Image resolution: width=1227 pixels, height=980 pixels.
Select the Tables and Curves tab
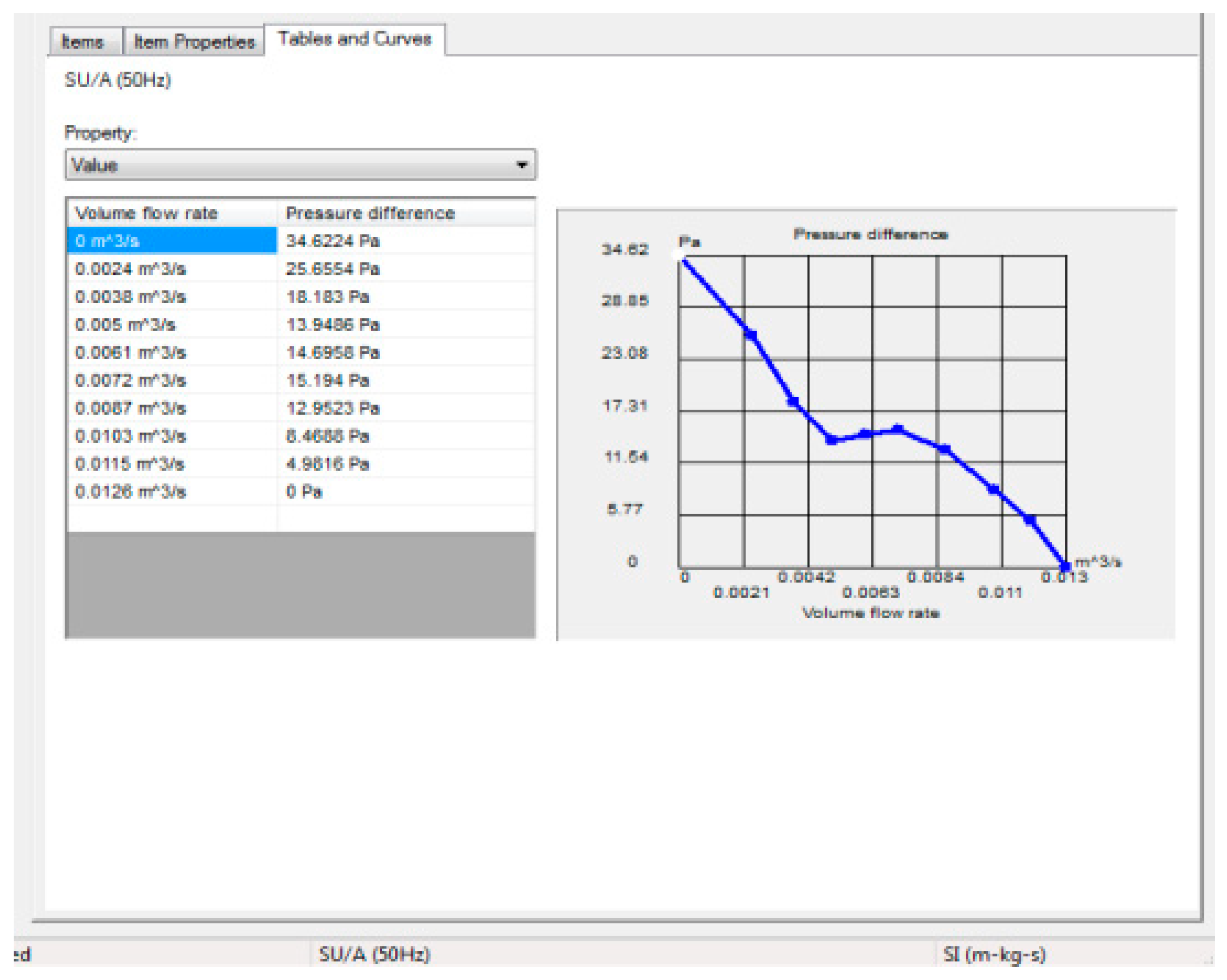[x=355, y=39]
